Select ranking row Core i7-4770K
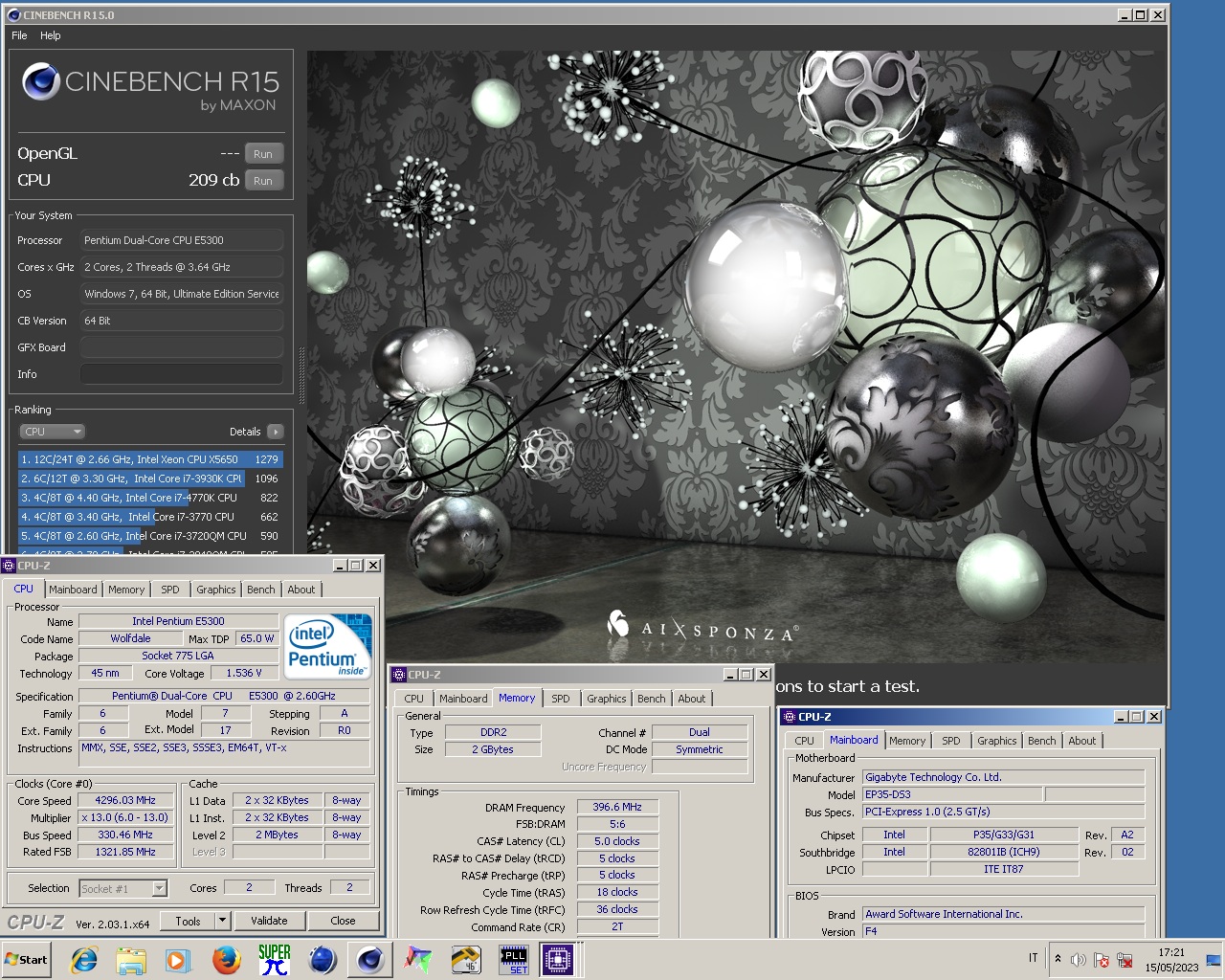Viewport: 1225px width, 980px height. [150, 498]
